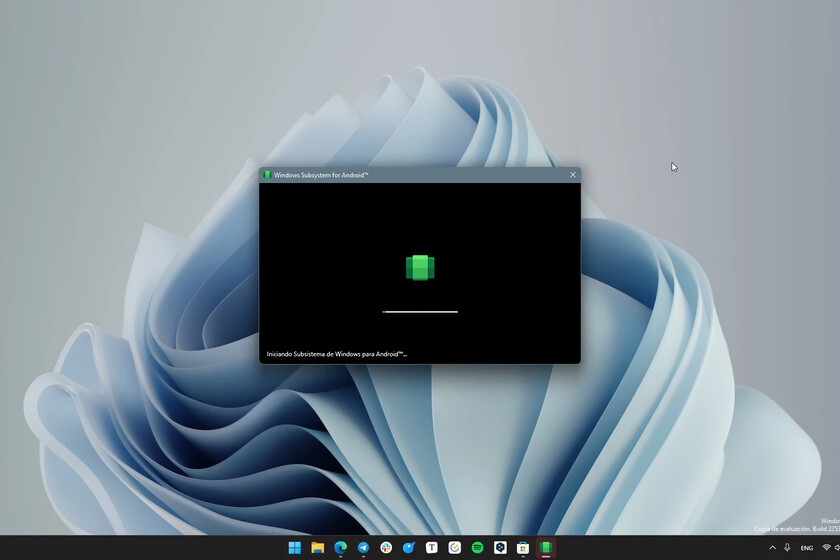Click the Windows Subsystem for Android title bar
The image size is (840, 560).
coord(412,175)
